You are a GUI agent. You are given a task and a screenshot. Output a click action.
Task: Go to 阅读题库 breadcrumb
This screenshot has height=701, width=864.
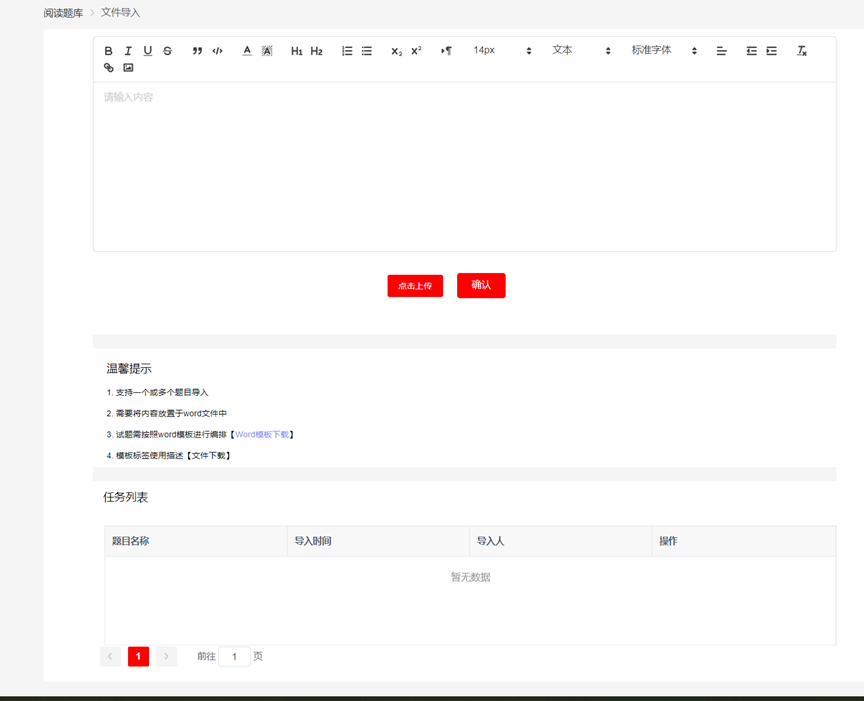pyautogui.click(x=63, y=13)
